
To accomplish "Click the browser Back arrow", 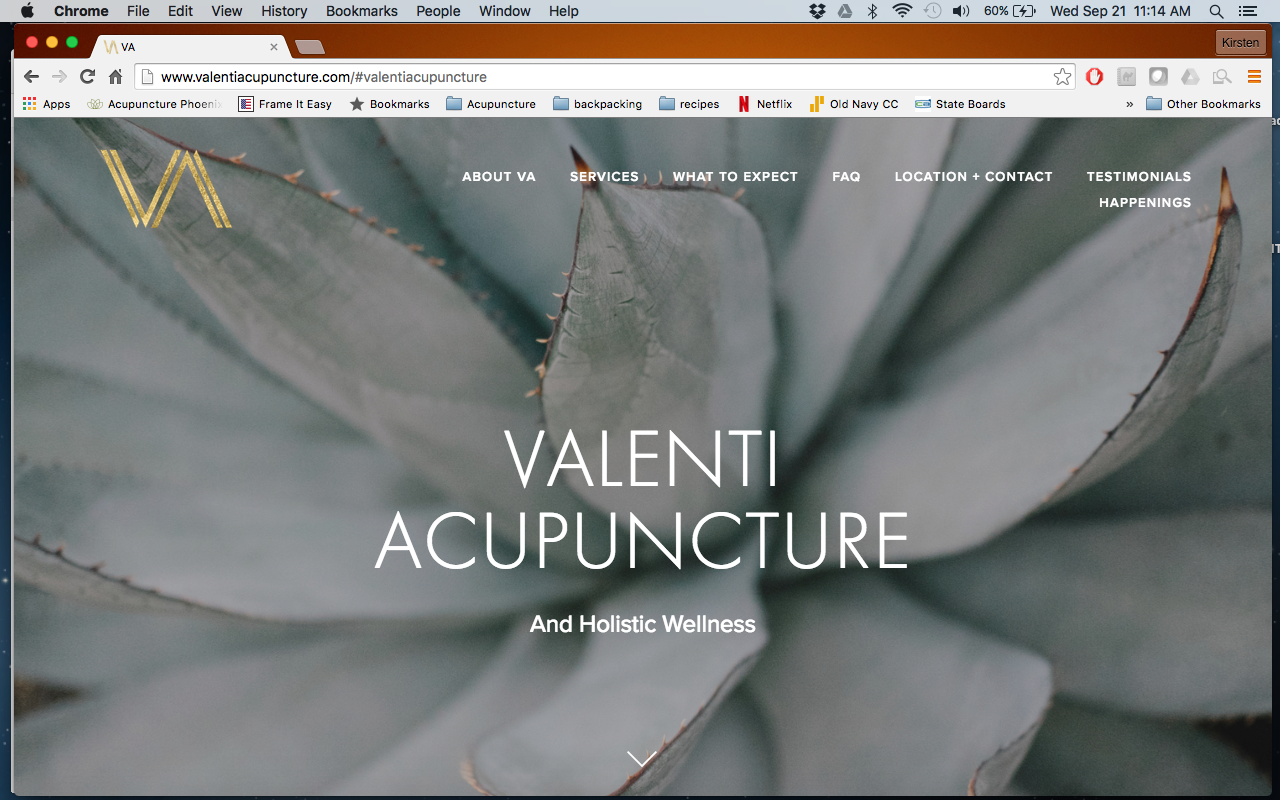I will point(31,77).
